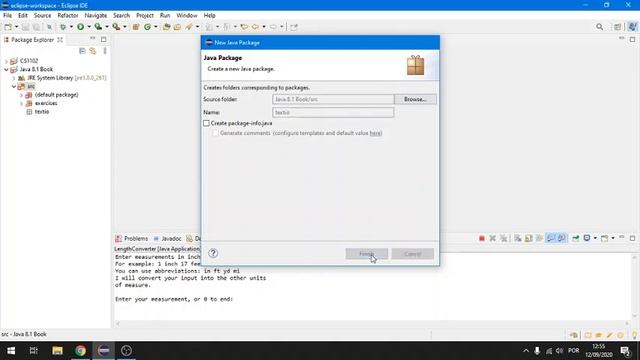Open the Refactor menu
Image resolution: width=640 pixels, height=360 pixels.
pos(68,16)
